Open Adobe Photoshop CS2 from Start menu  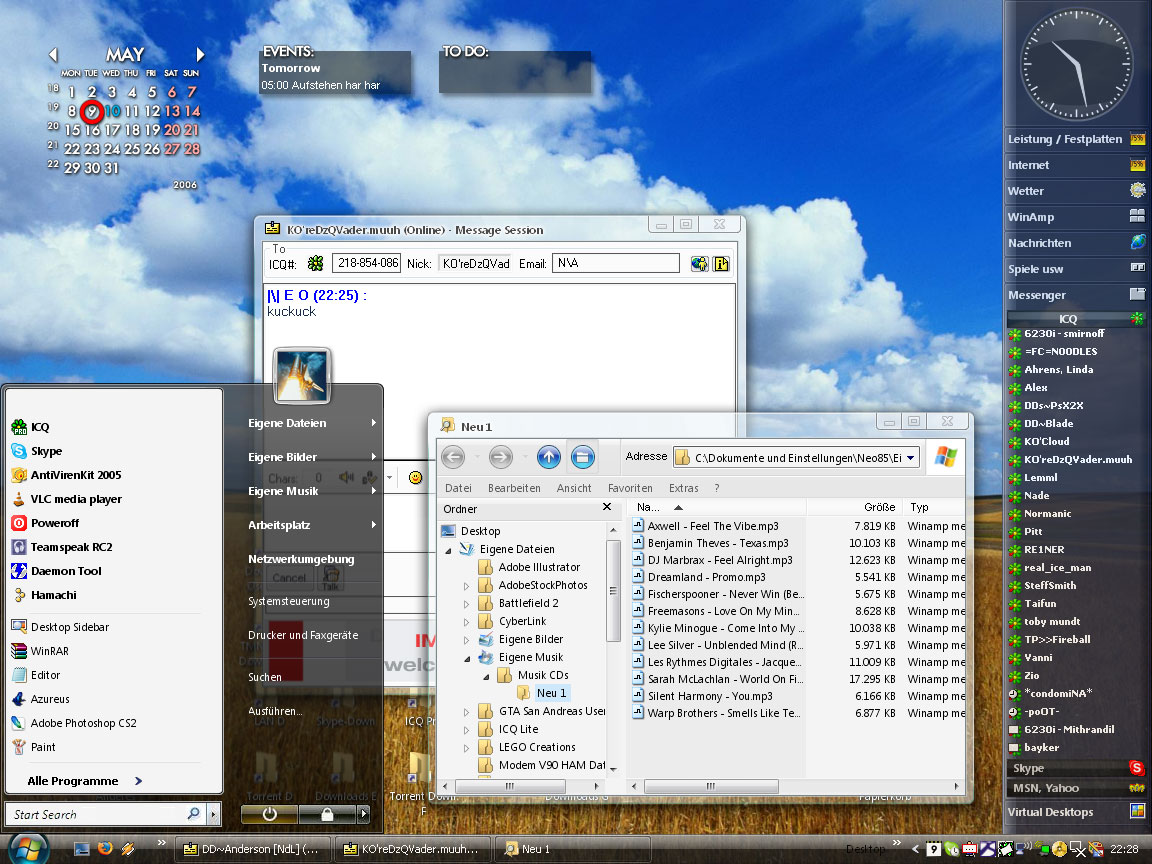pos(83,723)
